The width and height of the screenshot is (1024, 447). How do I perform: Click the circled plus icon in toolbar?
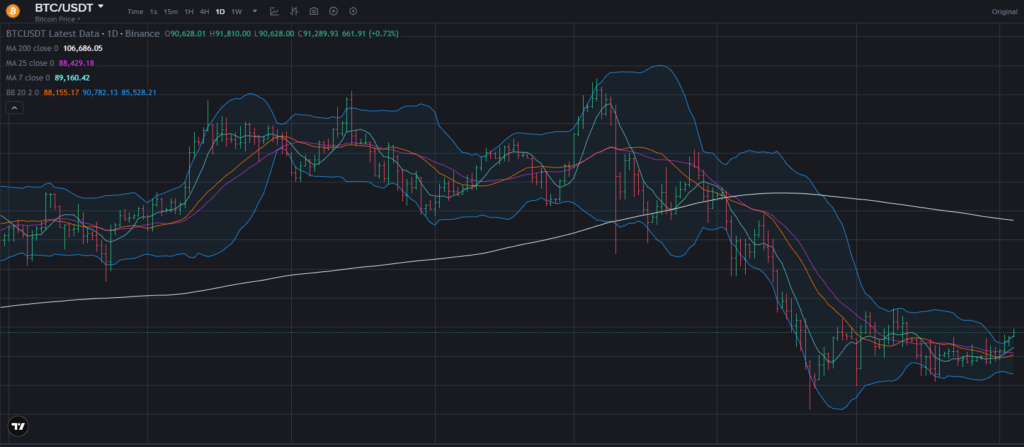(333, 11)
